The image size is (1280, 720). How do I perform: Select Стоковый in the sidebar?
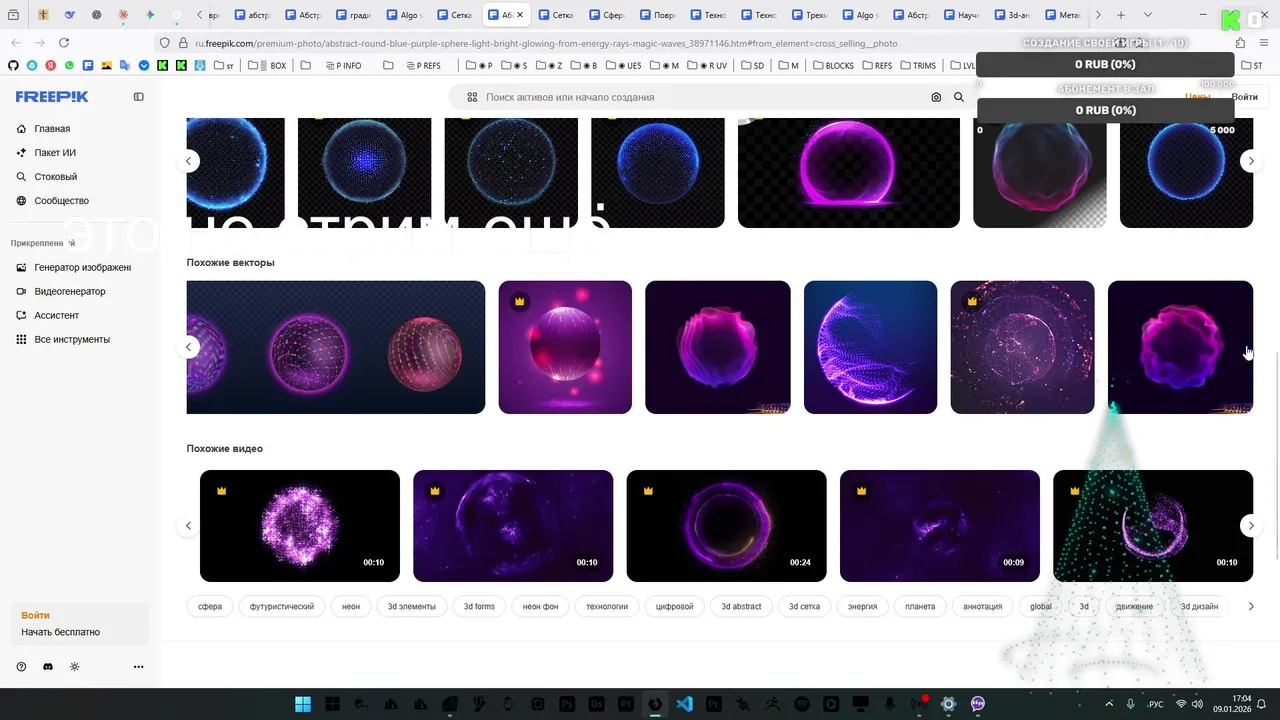pyautogui.click(x=55, y=177)
